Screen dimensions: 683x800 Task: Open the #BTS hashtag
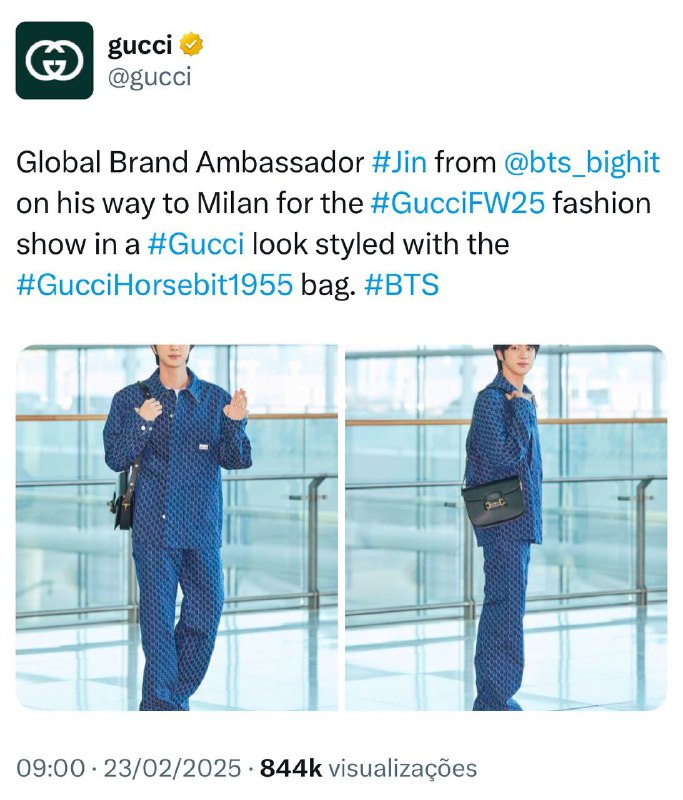point(401,284)
